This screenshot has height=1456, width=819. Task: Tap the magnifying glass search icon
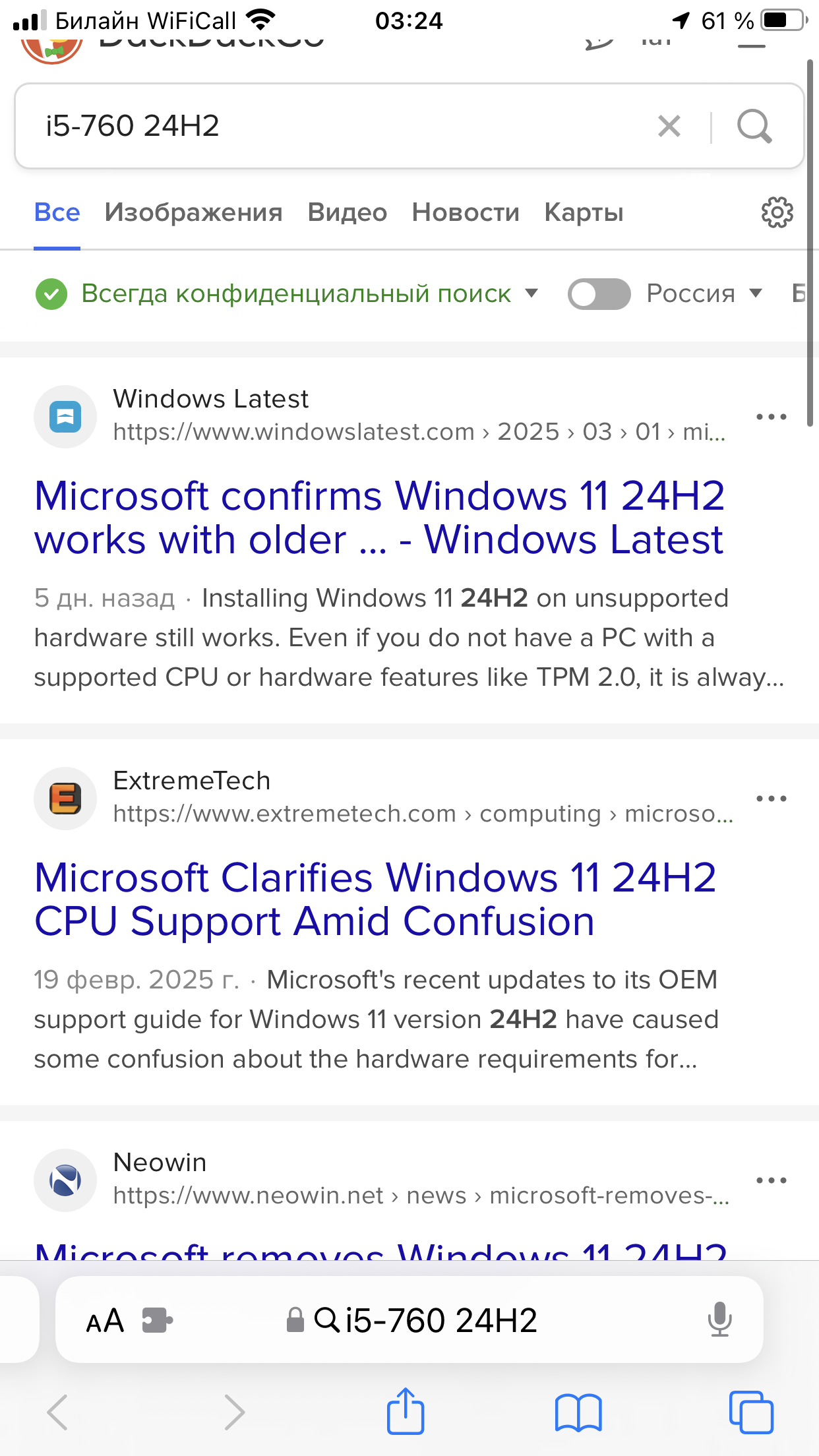point(754,126)
